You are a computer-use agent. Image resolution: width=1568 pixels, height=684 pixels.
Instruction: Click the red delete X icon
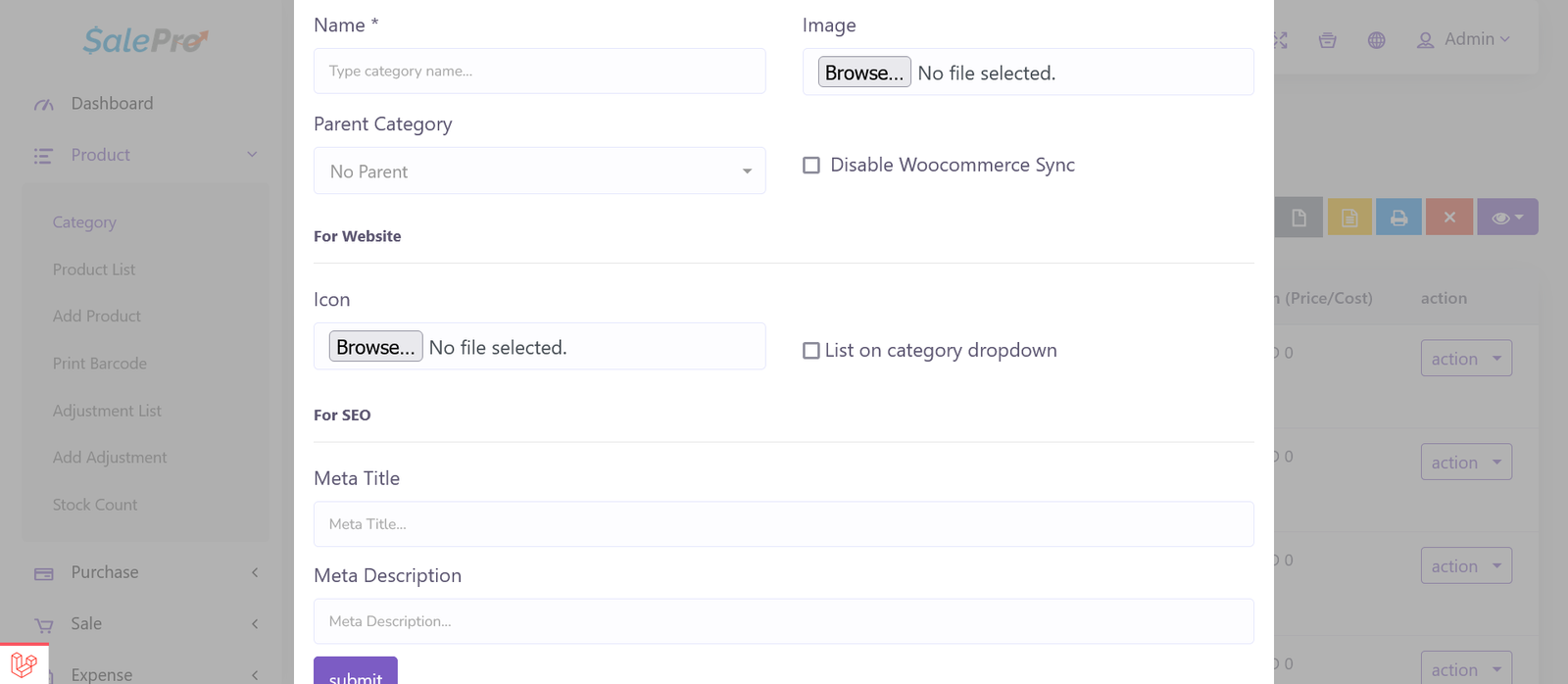pyautogui.click(x=1449, y=218)
